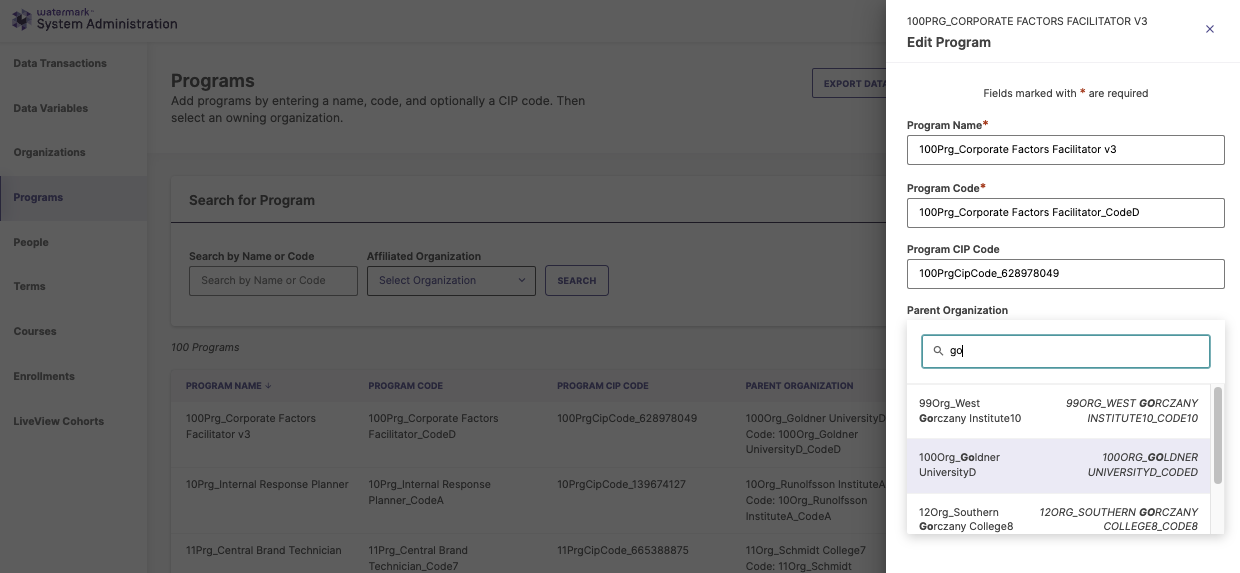
Task: Navigate to Courses section
Action: click(74, 331)
